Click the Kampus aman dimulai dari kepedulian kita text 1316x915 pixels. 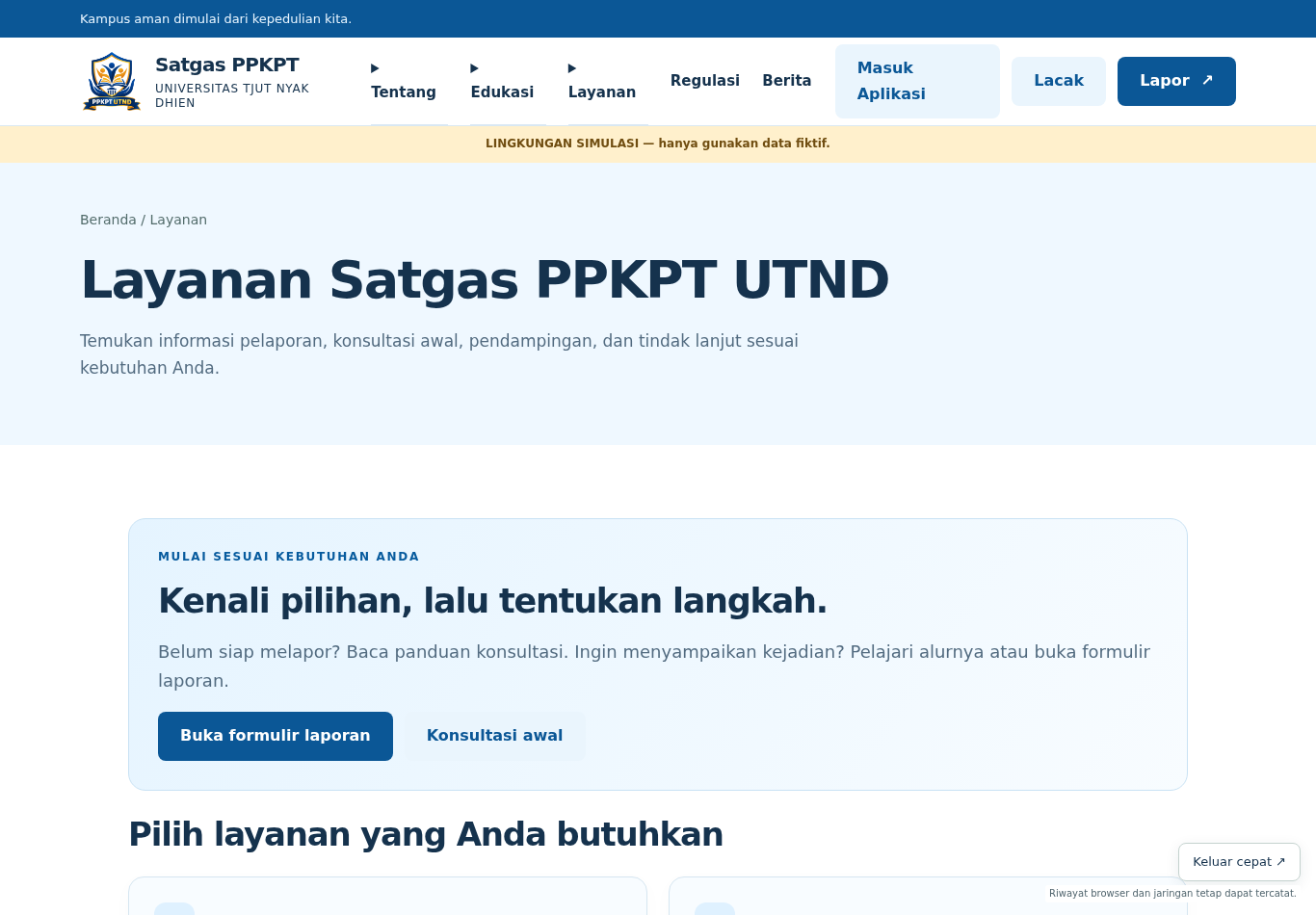pyautogui.click(x=216, y=19)
